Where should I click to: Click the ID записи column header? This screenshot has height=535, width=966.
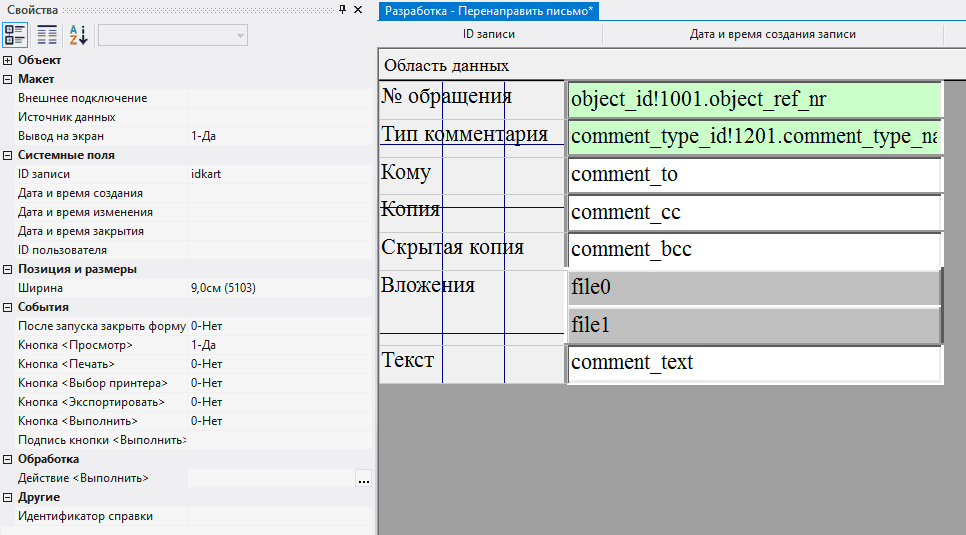click(x=489, y=34)
